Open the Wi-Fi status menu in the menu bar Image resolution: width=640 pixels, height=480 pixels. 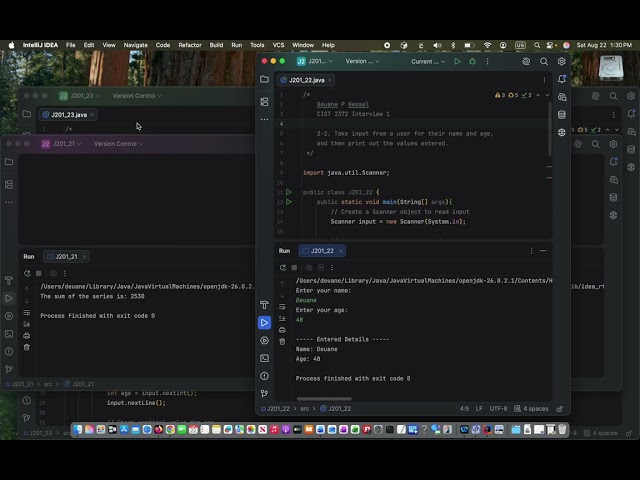[487, 45]
